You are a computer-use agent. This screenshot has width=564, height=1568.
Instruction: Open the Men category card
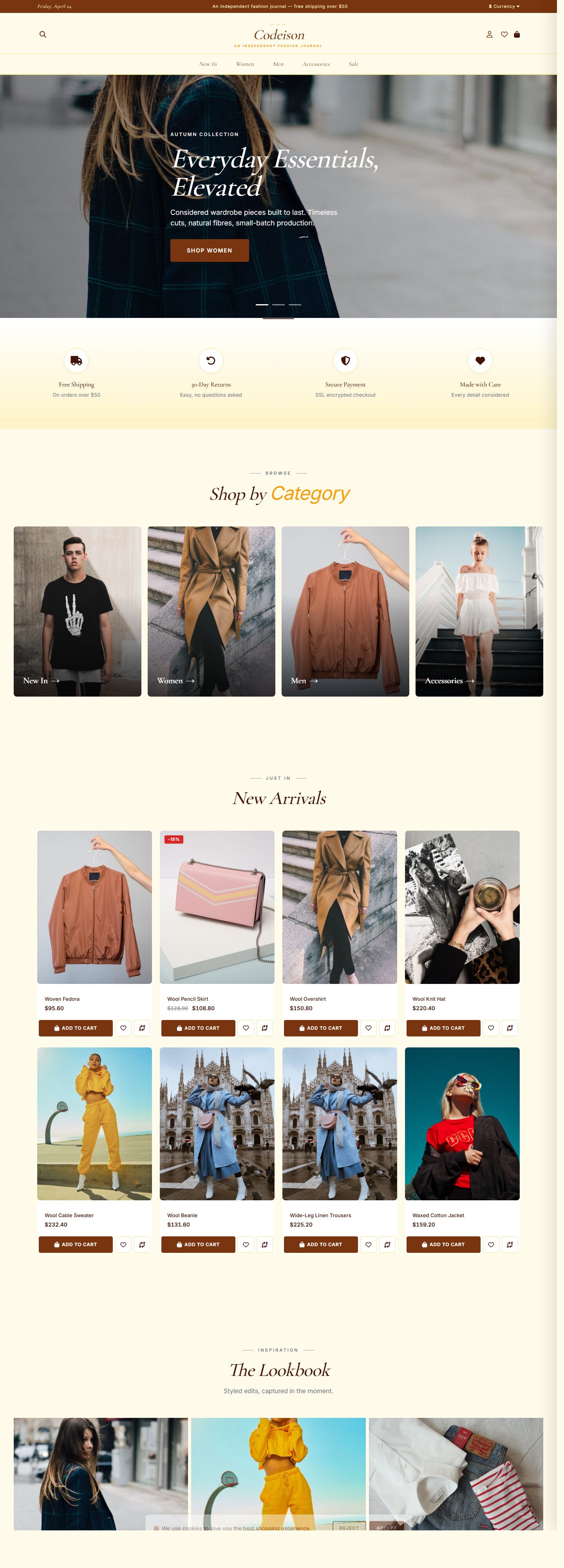click(345, 611)
